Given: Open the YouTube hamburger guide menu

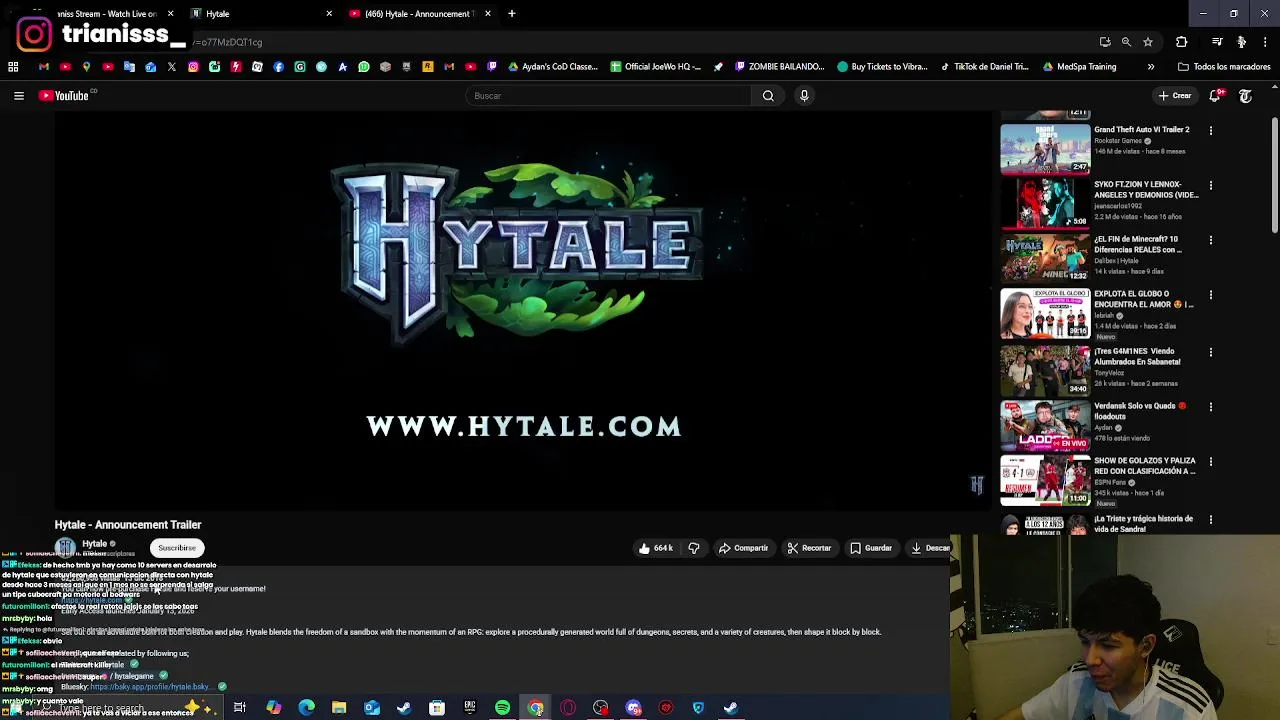Looking at the screenshot, I should pyautogui.click(x=19, y=96).
